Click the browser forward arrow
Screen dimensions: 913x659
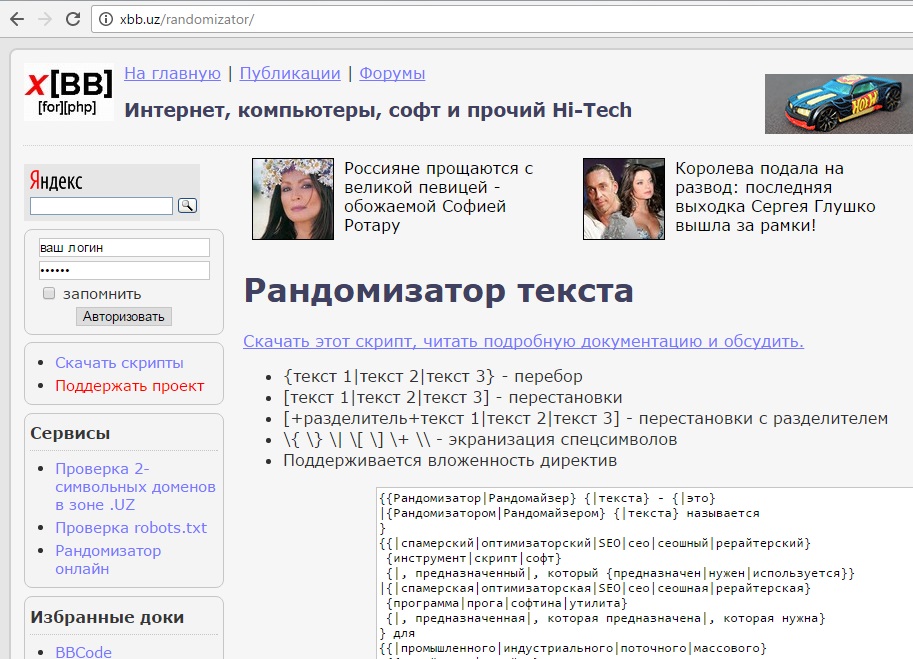click(44, 19)
